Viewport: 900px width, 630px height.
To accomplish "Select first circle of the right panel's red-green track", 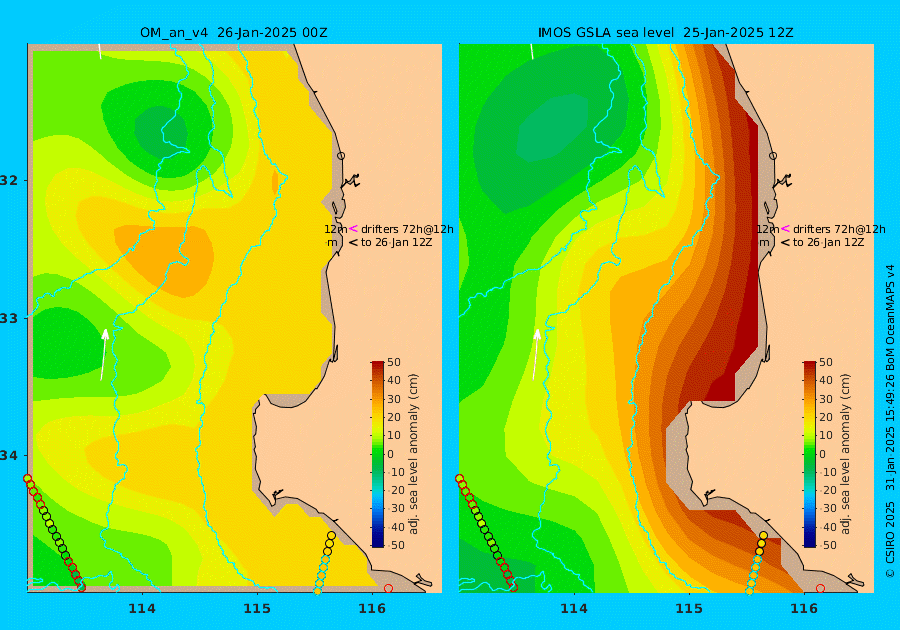I will 459,479.
